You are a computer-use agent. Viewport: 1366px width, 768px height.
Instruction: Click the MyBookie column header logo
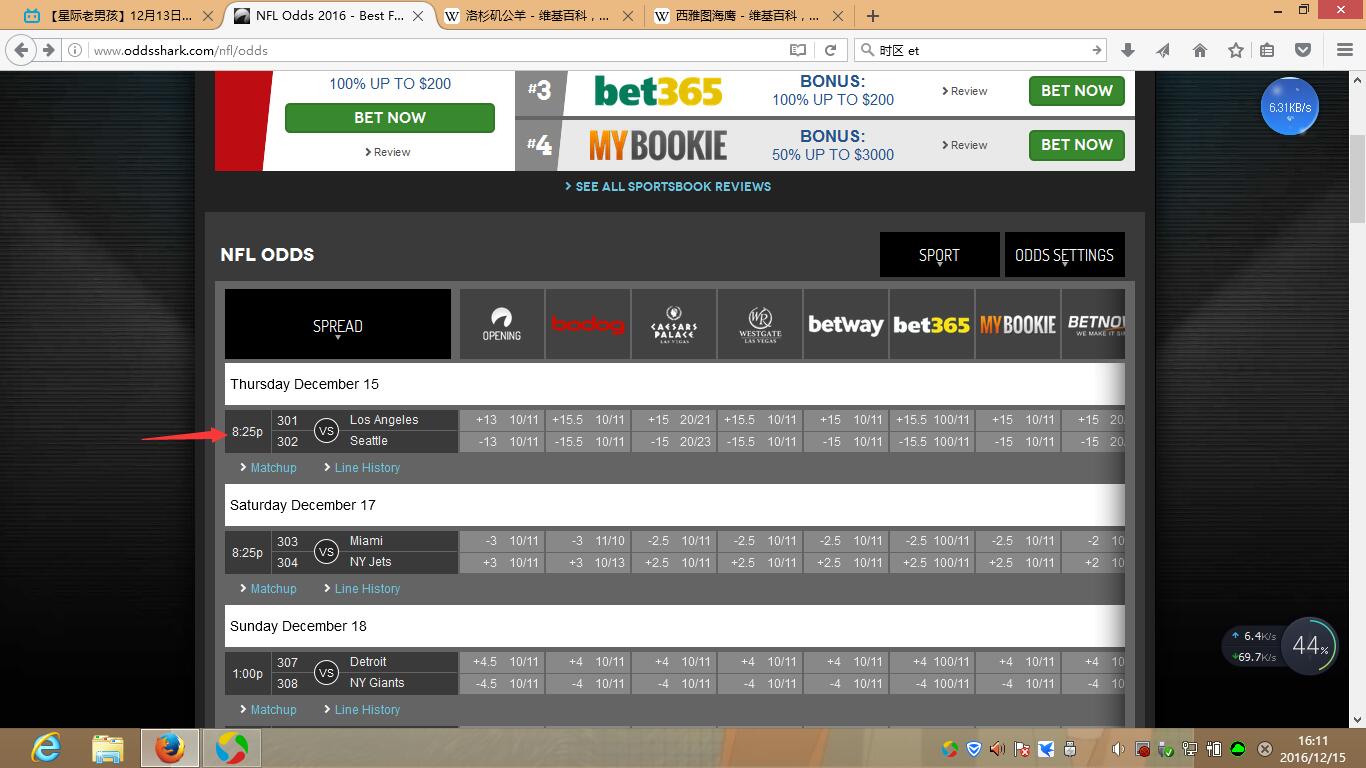pyautogui.click(x=1018, y=325)
